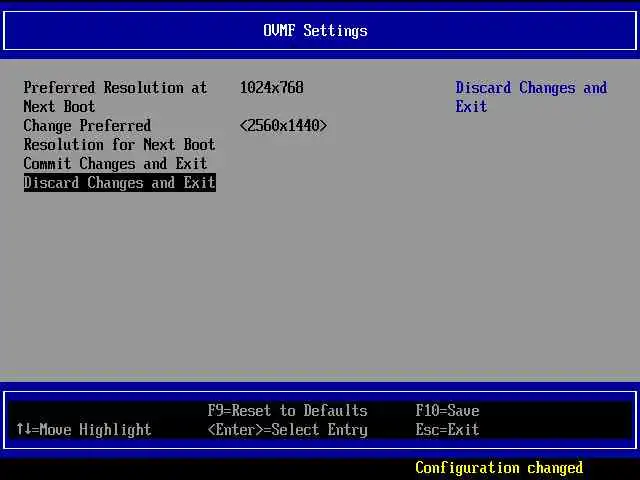Select 'Change Preferred Resolution for Next Boot' option
640x480 pixels.
(x=119, y=135)
